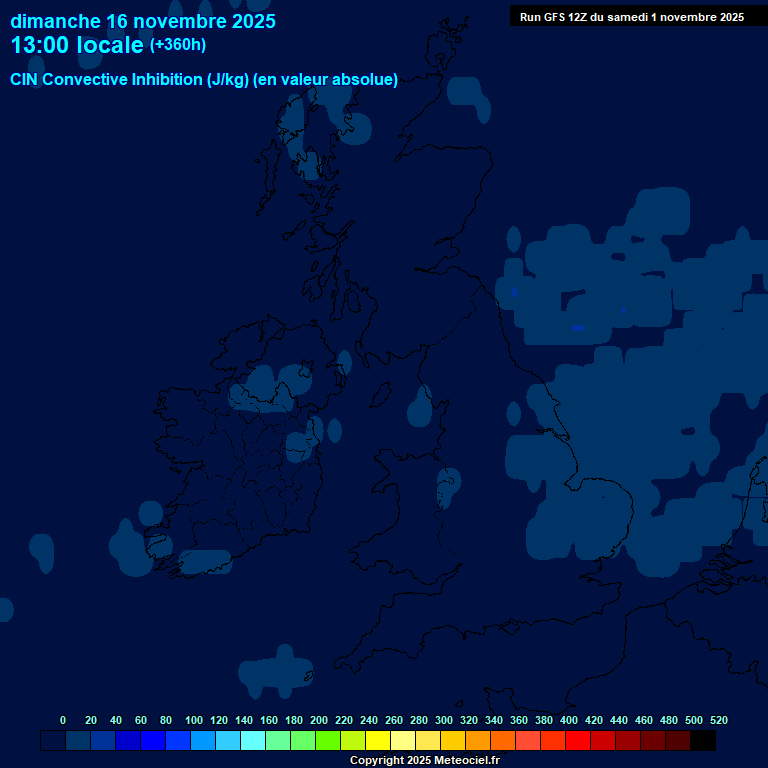
Task: Click the CIN Convective Inhibition title text
Action: tap(204, 80)
